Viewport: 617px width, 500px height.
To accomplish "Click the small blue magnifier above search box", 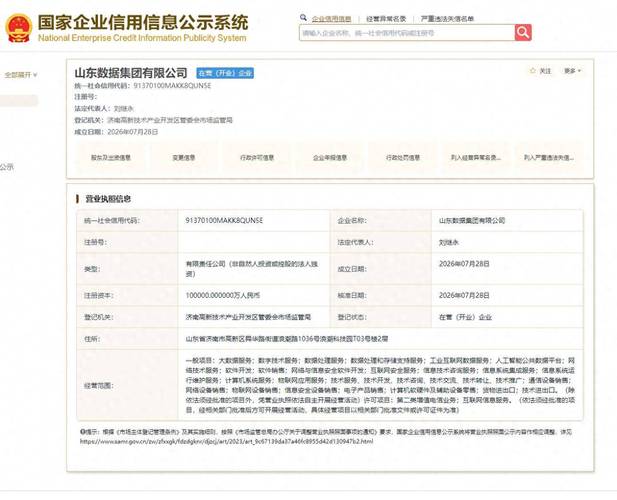I will tap(303, 18).
